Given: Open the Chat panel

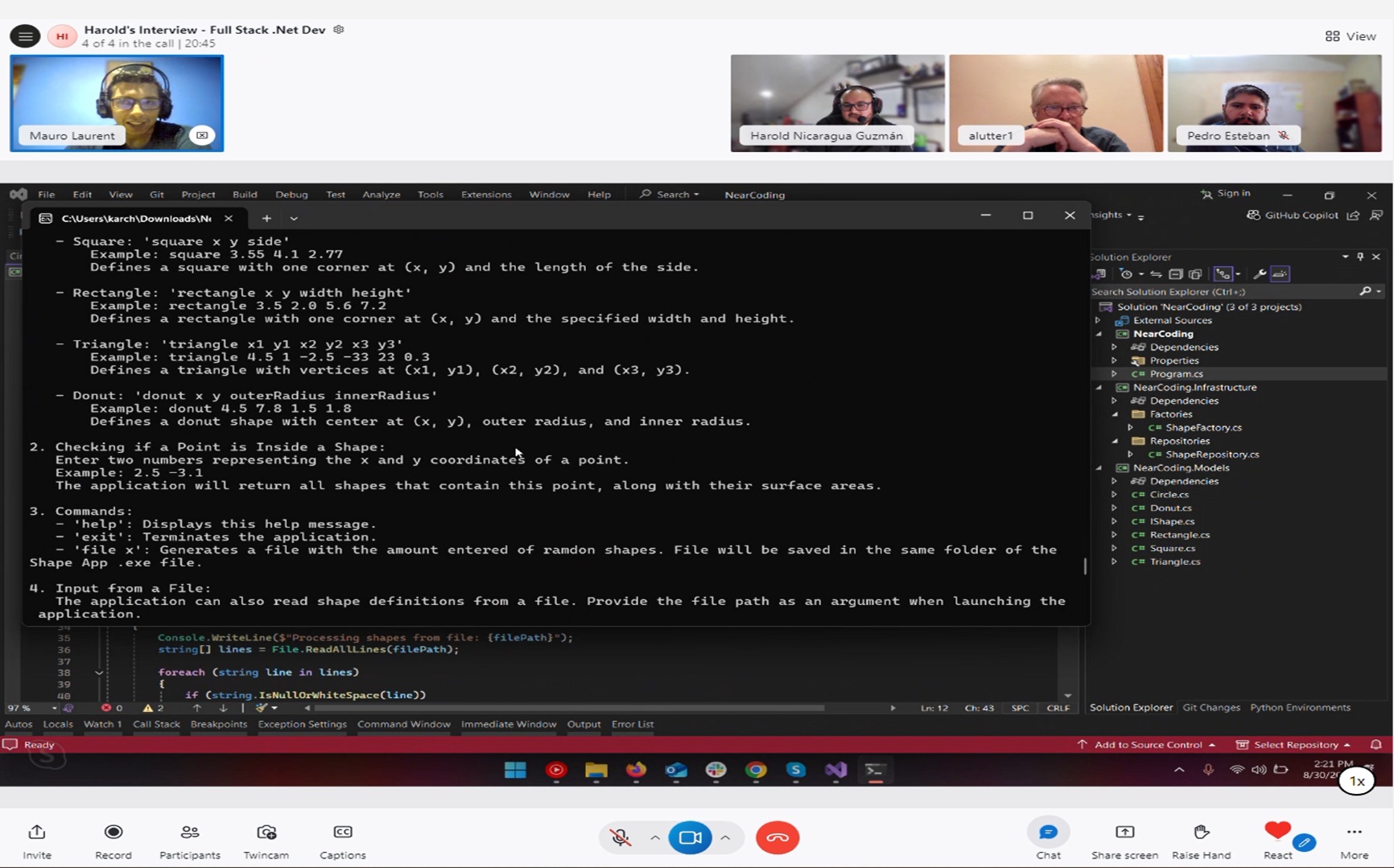Looking at the screenshot, I should click(1048, 833).
